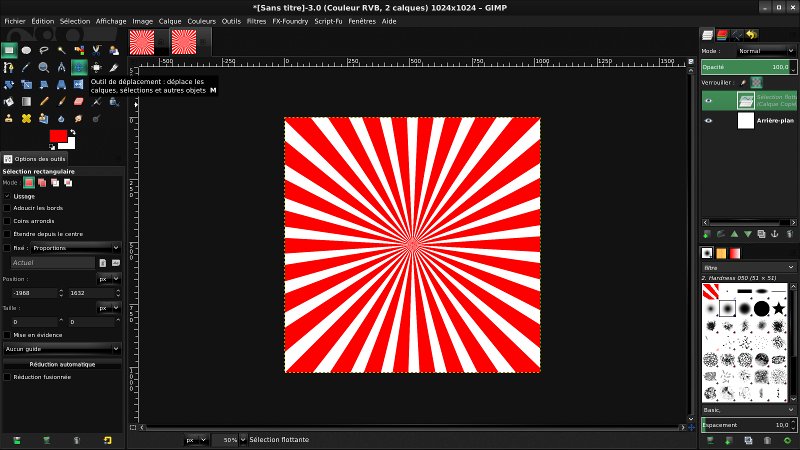Enable the Réduction fusionnée checkbox
The image size is (800, 450).
(x=7, y=377)
